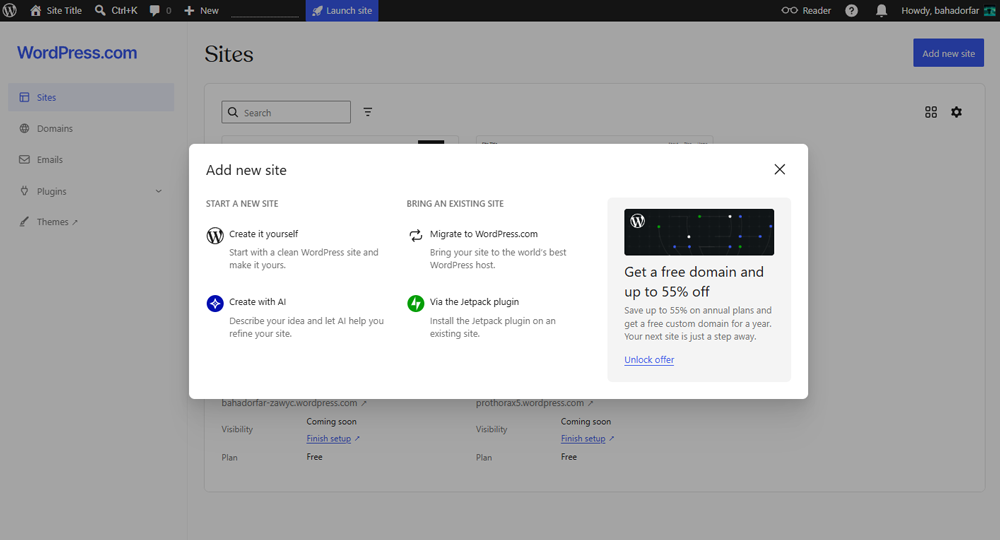1000x540 pixels.
Task: Click the Sites page heading
Action: 229,54
